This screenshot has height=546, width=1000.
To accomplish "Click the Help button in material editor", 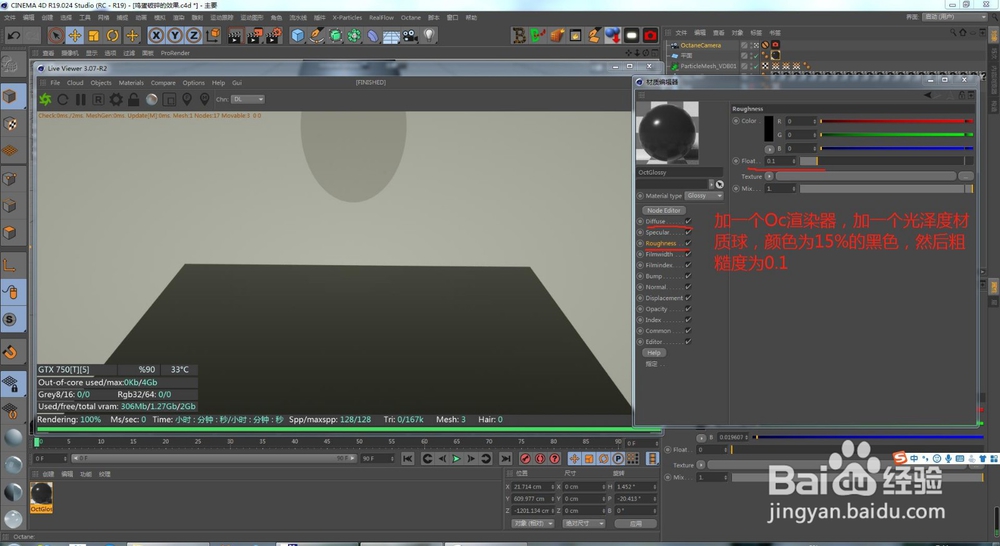I will coord(654,353).
